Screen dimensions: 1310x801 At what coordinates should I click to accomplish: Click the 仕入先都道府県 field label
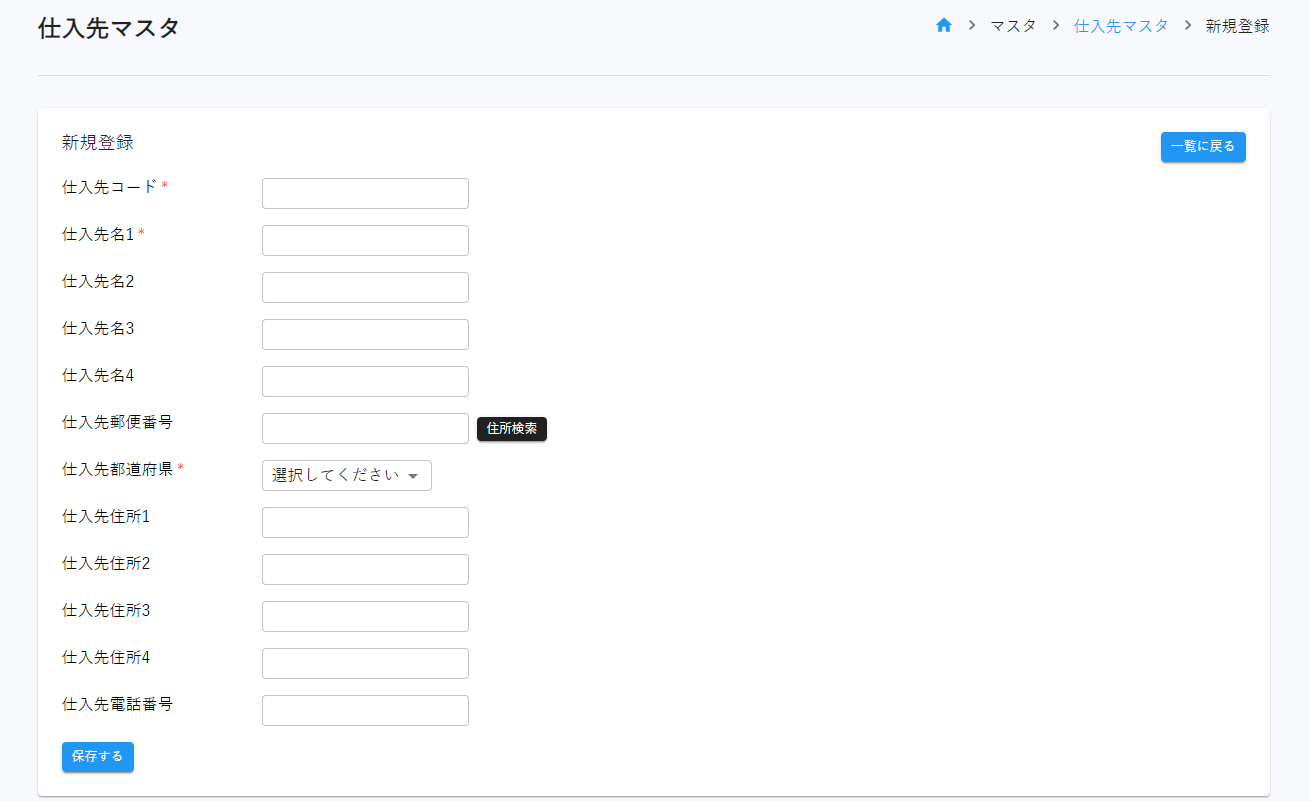[118, 469]
